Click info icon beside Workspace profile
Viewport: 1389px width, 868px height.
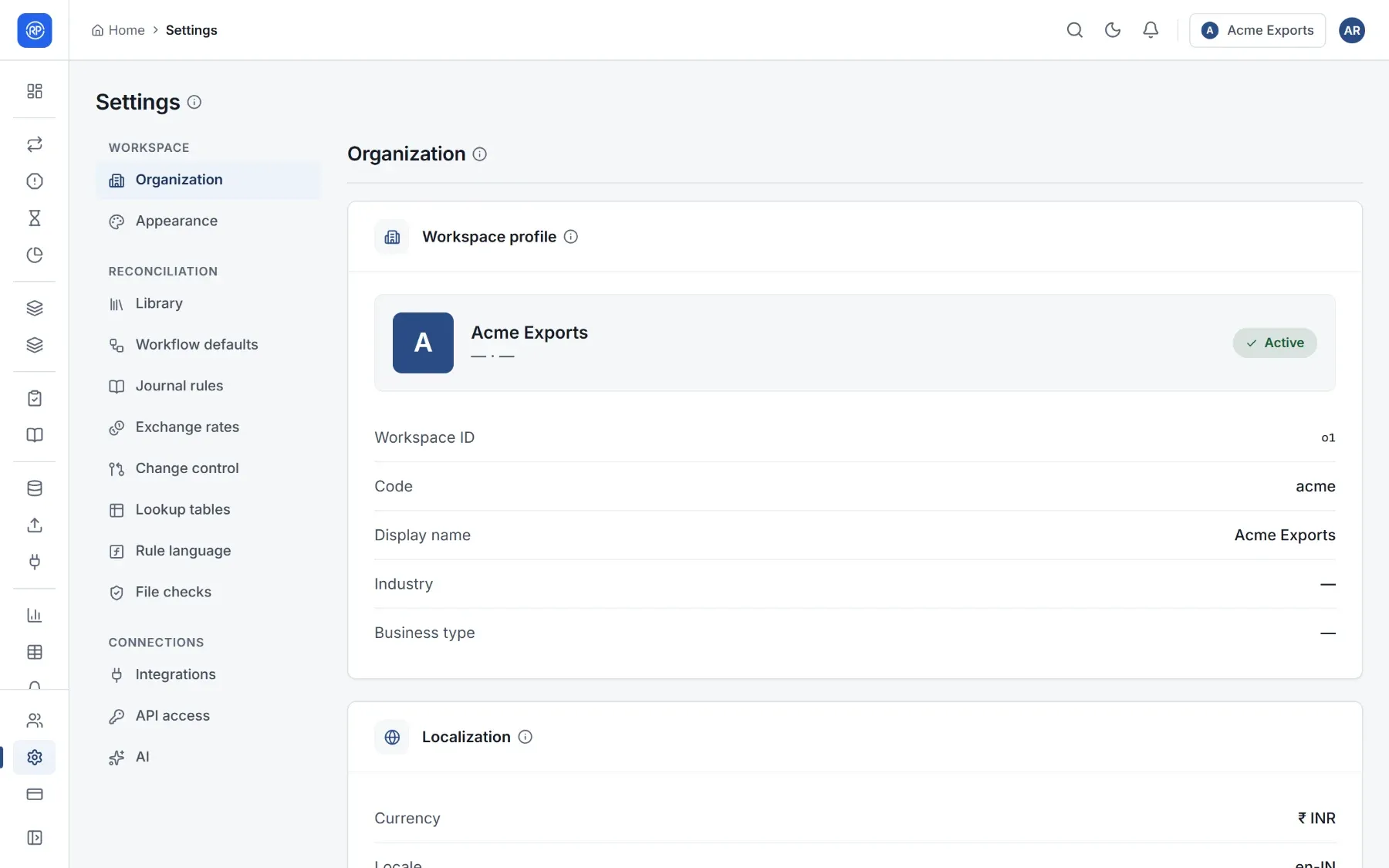click(571, 237)
